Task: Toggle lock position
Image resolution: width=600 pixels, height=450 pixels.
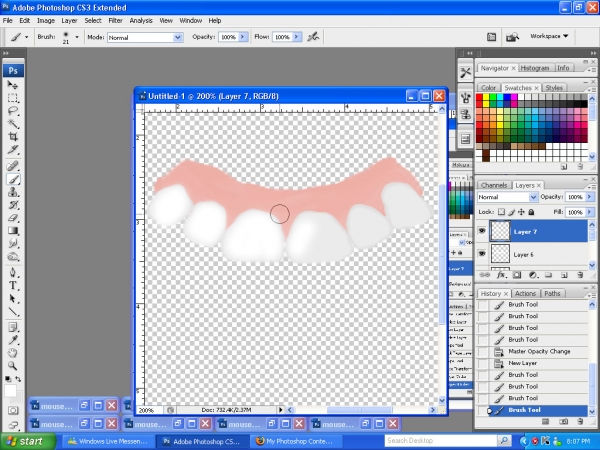Action: tap(521, 212)
